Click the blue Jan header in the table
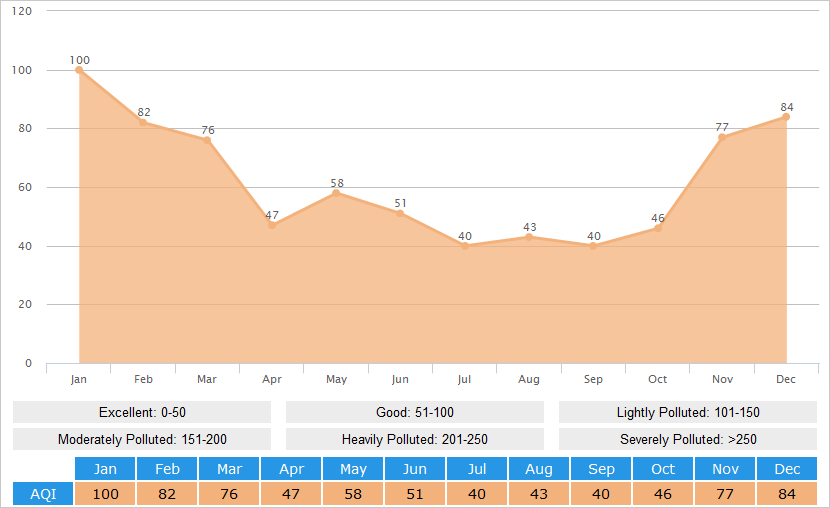The image size is (830, 508). point(105,469)
